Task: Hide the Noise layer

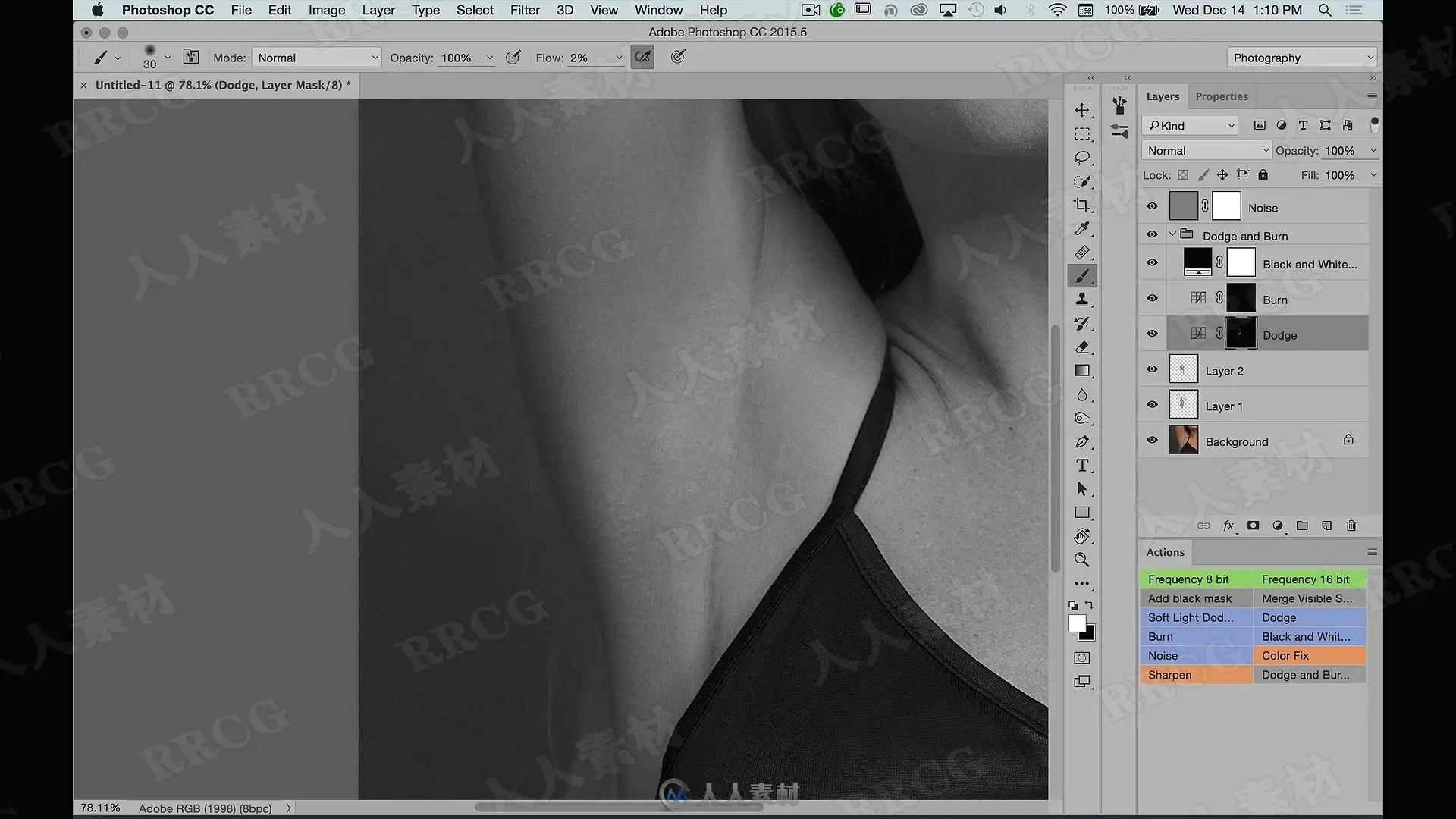Action: point(1152,206)
